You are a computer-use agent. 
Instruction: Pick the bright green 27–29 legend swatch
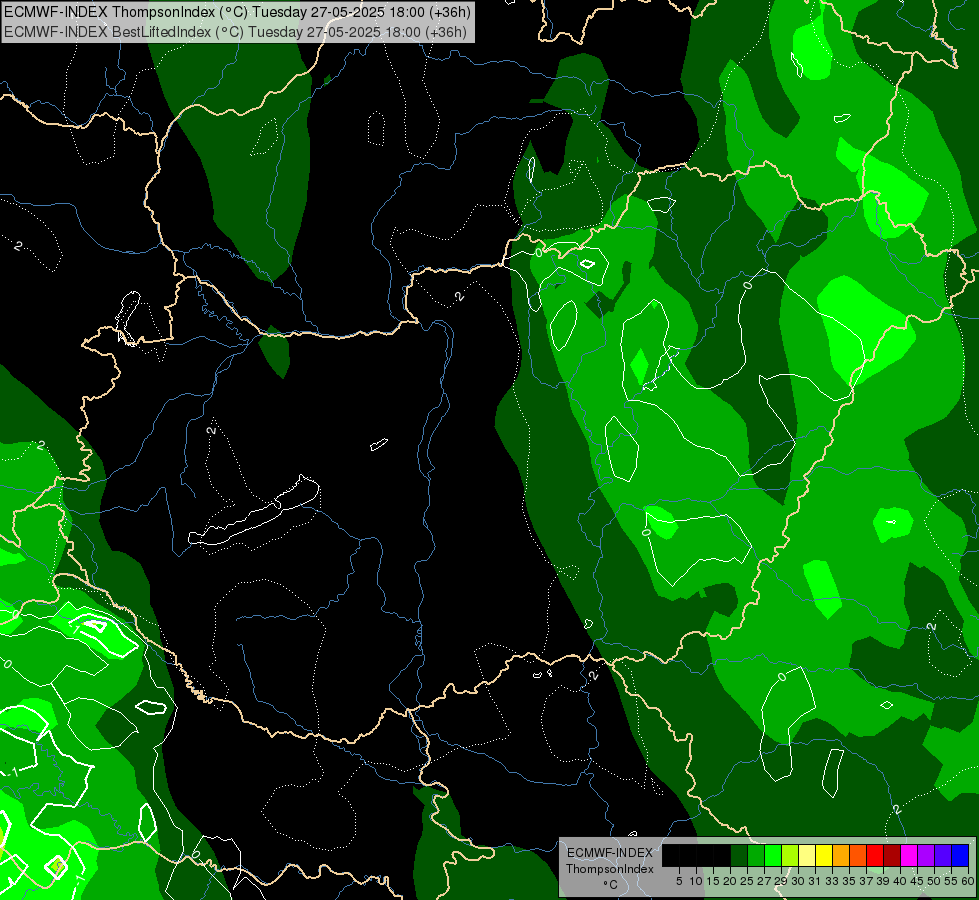click(773, 855)
